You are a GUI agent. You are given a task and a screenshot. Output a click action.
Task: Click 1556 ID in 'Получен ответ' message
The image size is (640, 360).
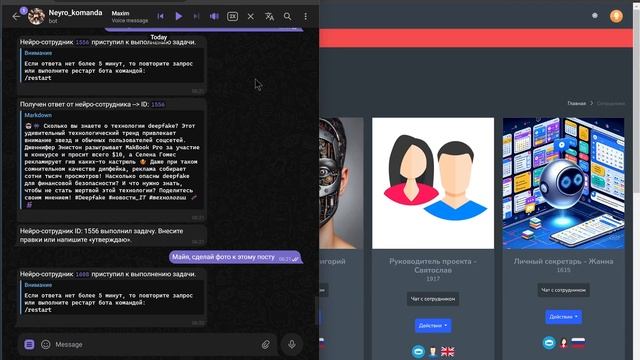tap(158, 104)
